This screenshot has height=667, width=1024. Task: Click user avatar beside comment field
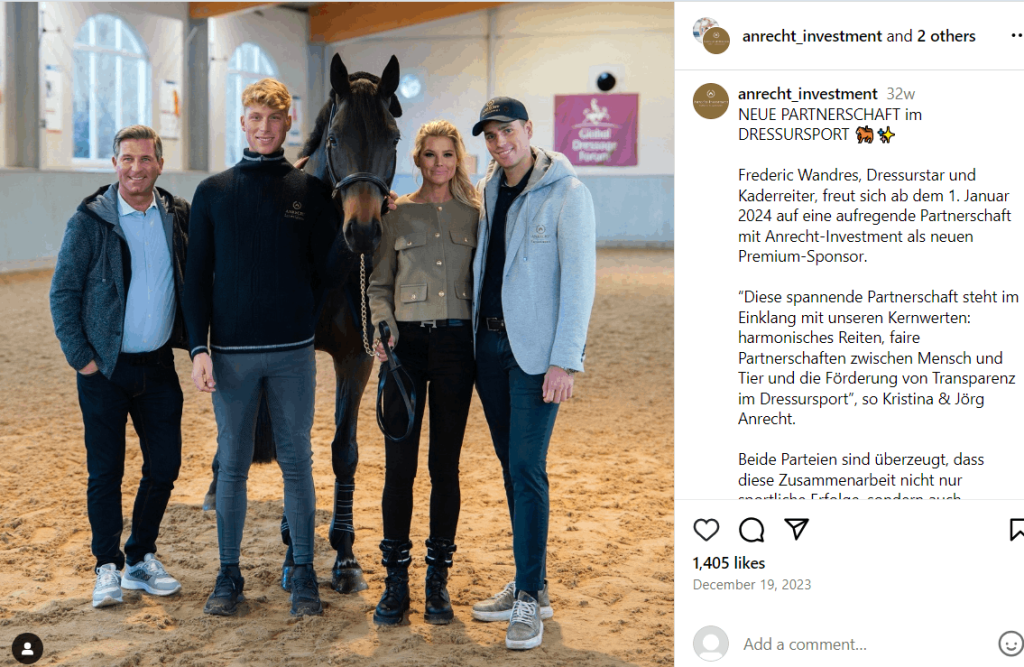[711, 643]
